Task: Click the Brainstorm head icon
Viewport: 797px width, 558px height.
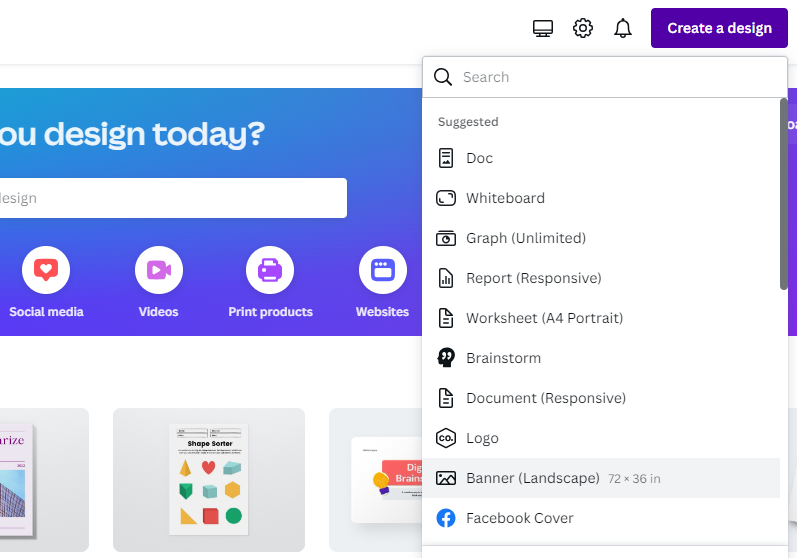Action: 446,358
